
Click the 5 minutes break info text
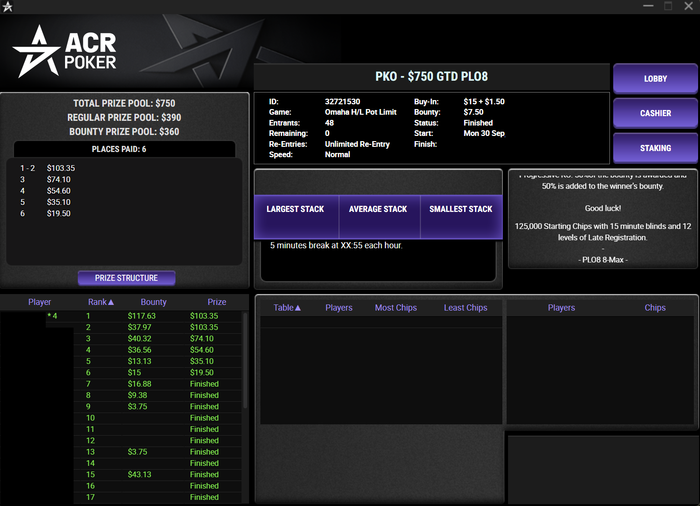(336, 245)
